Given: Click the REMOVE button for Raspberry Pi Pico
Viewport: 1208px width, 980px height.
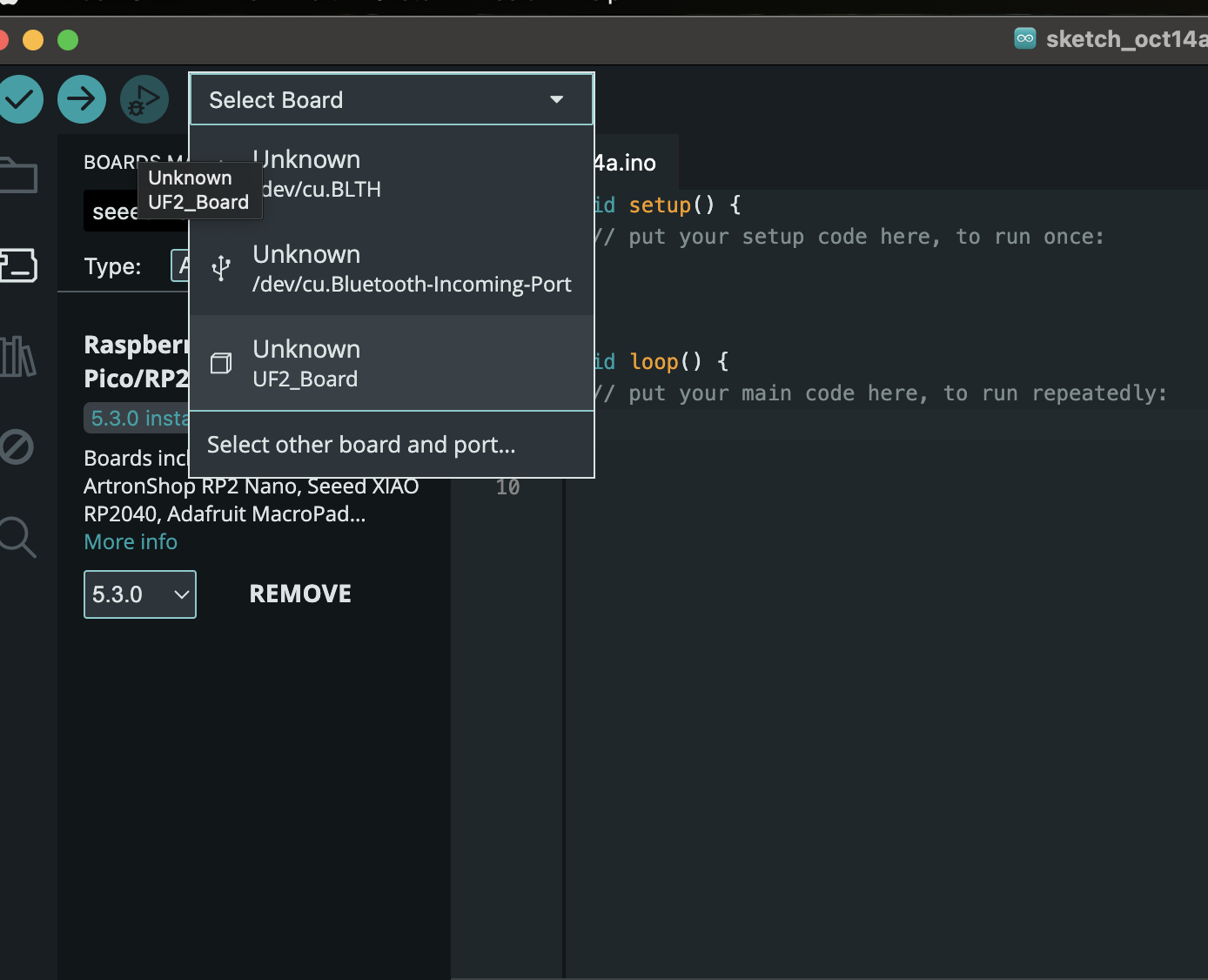Looking at the screenshot, I should [x=300, y=594].
